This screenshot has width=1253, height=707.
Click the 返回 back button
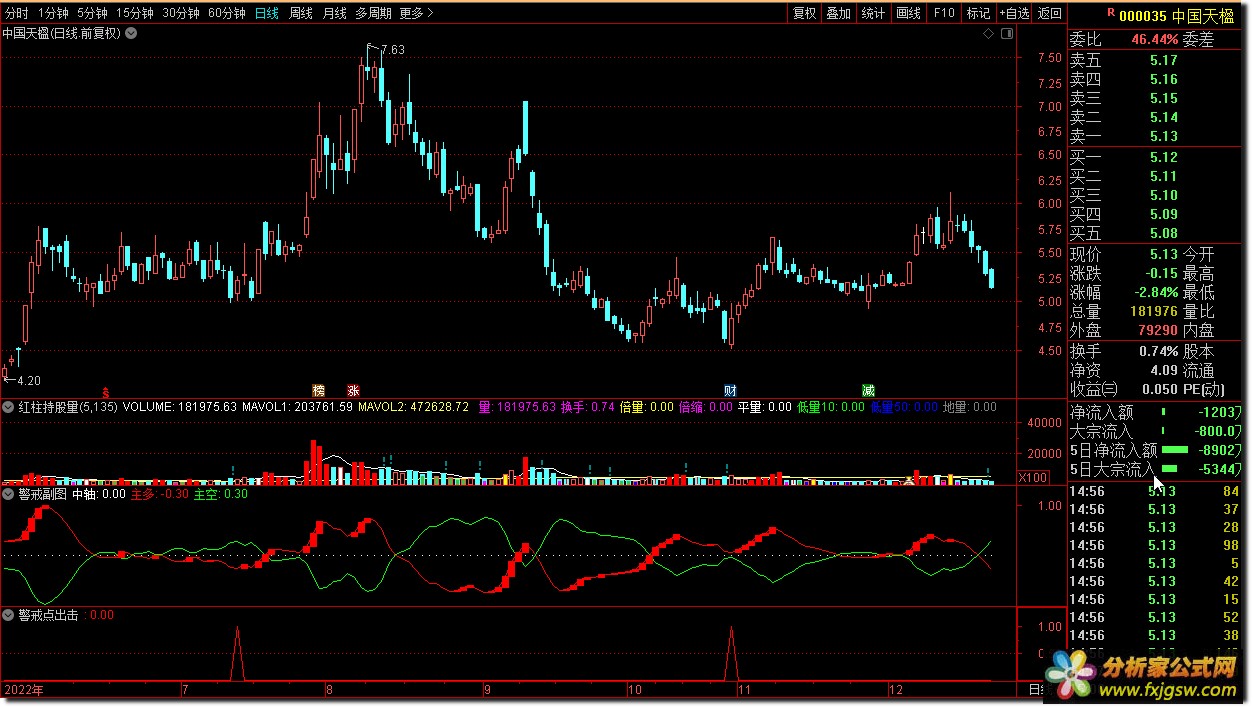click(x=1049, y=13)
